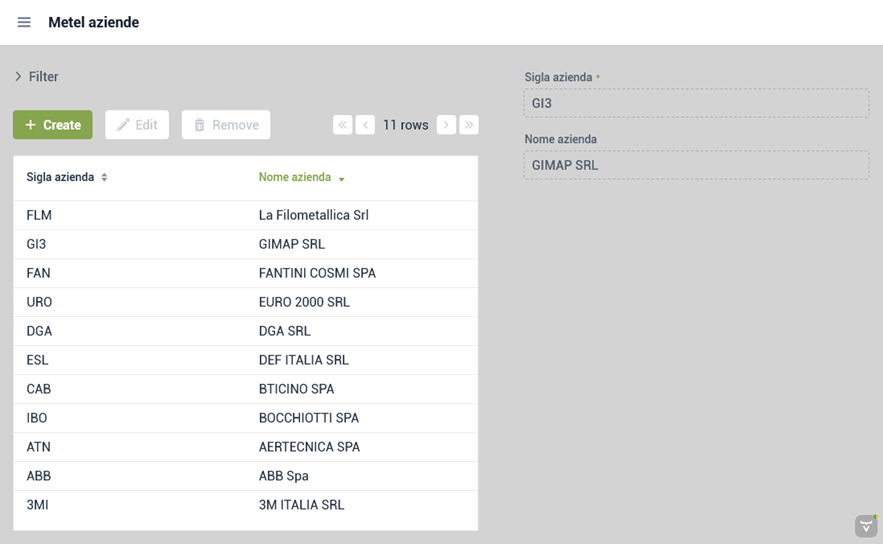Viewport: 883px width, 544px height.
Task: Select the ABB Spa row
Action: coord(246,476)
